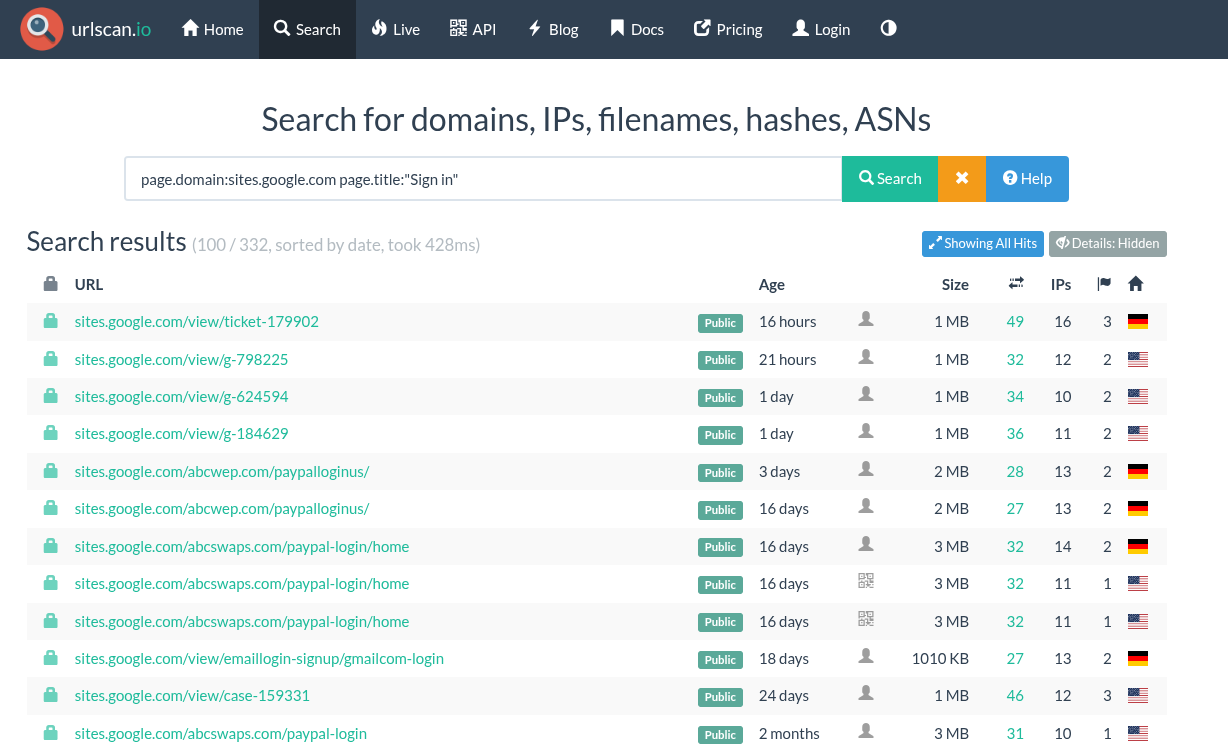Toggle Showing All Hits button
1228x748 pixels.
983,243
